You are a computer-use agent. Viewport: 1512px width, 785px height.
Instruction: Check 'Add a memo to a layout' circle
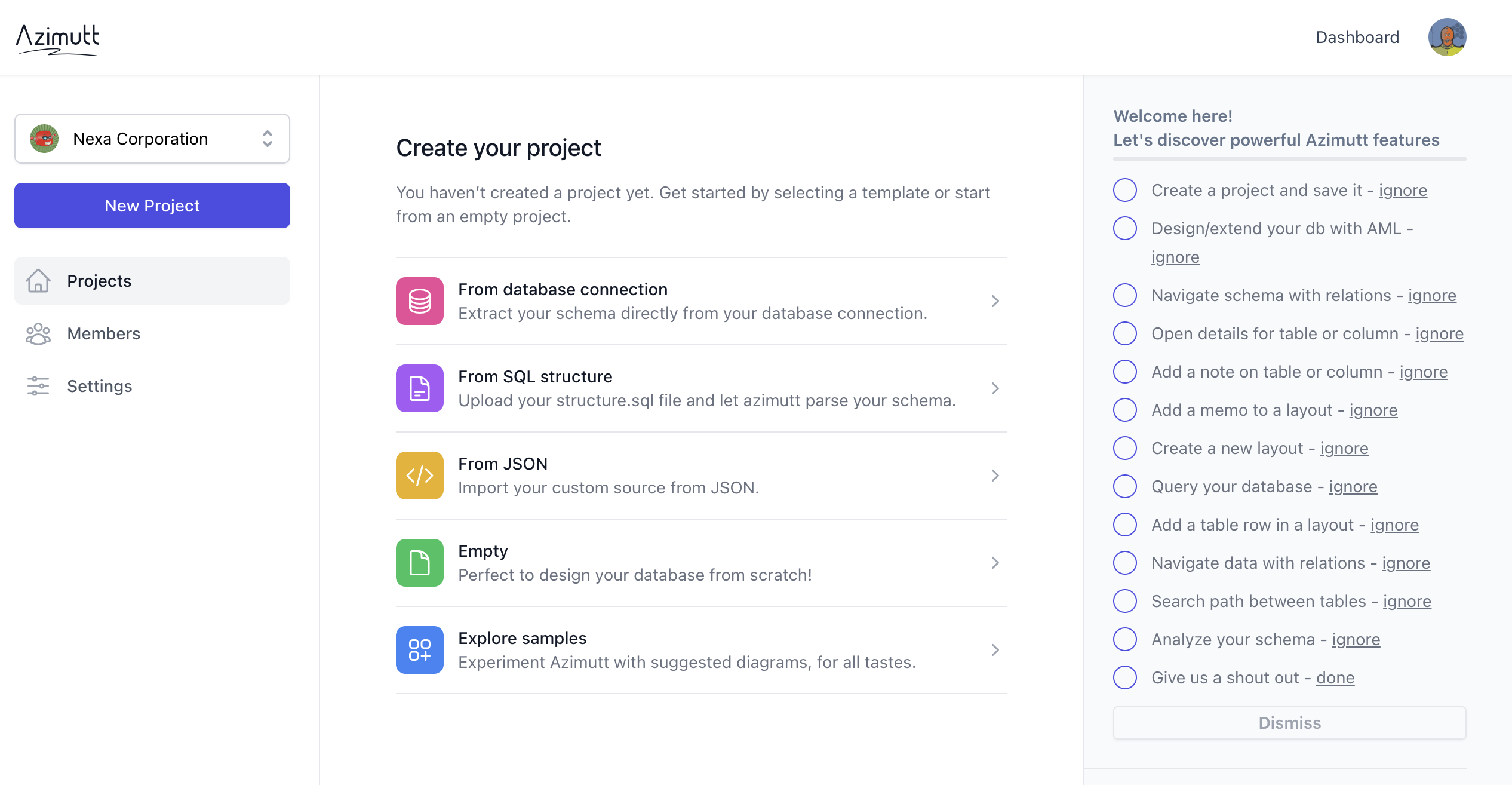[1125, 410]
